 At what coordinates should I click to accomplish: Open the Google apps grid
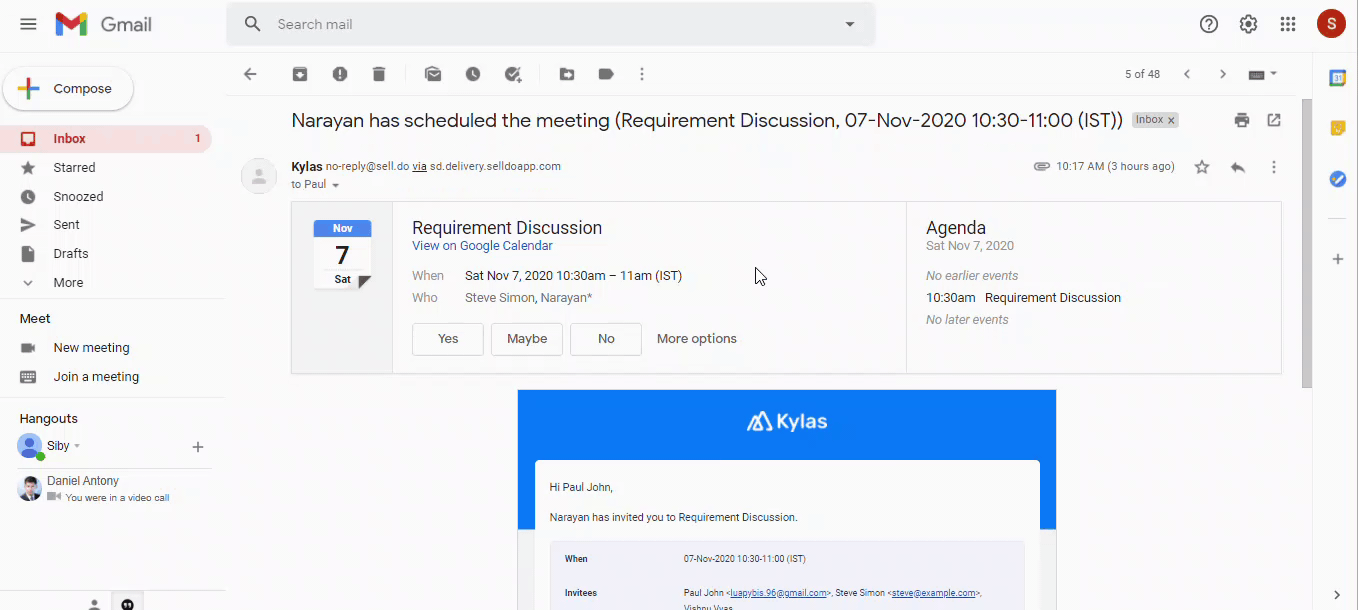[x=1288, y=24]
